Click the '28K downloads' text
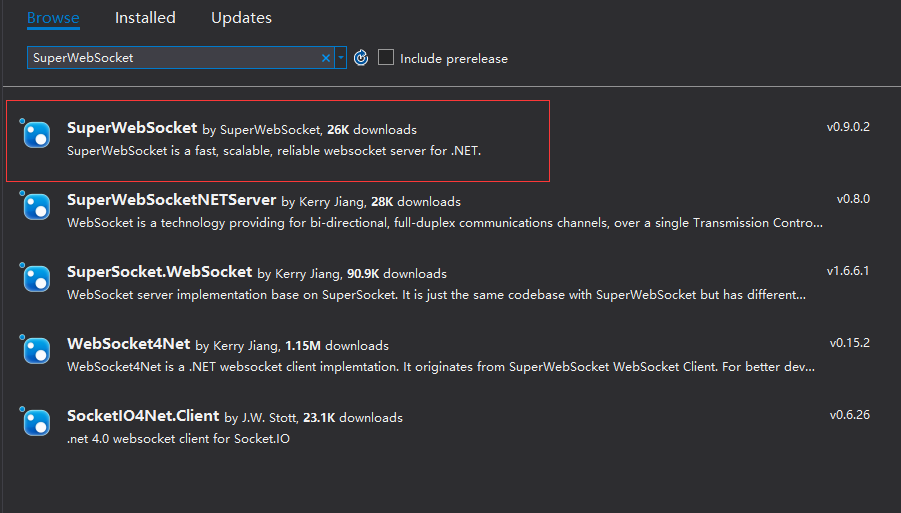This screenshot has width=901, height=513. tap(416, 202)
